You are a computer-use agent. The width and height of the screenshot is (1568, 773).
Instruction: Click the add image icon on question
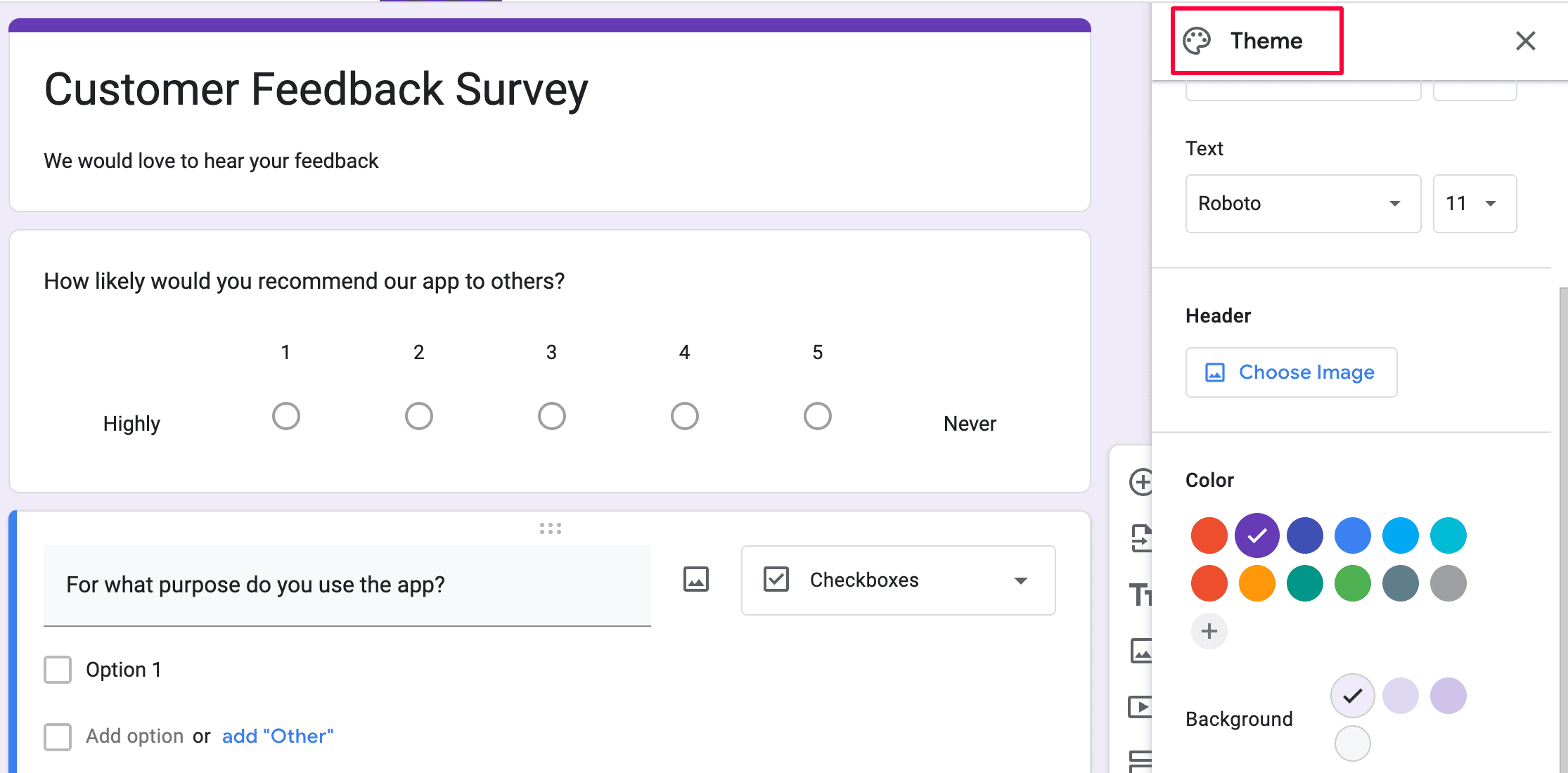[x=697, y=580]
